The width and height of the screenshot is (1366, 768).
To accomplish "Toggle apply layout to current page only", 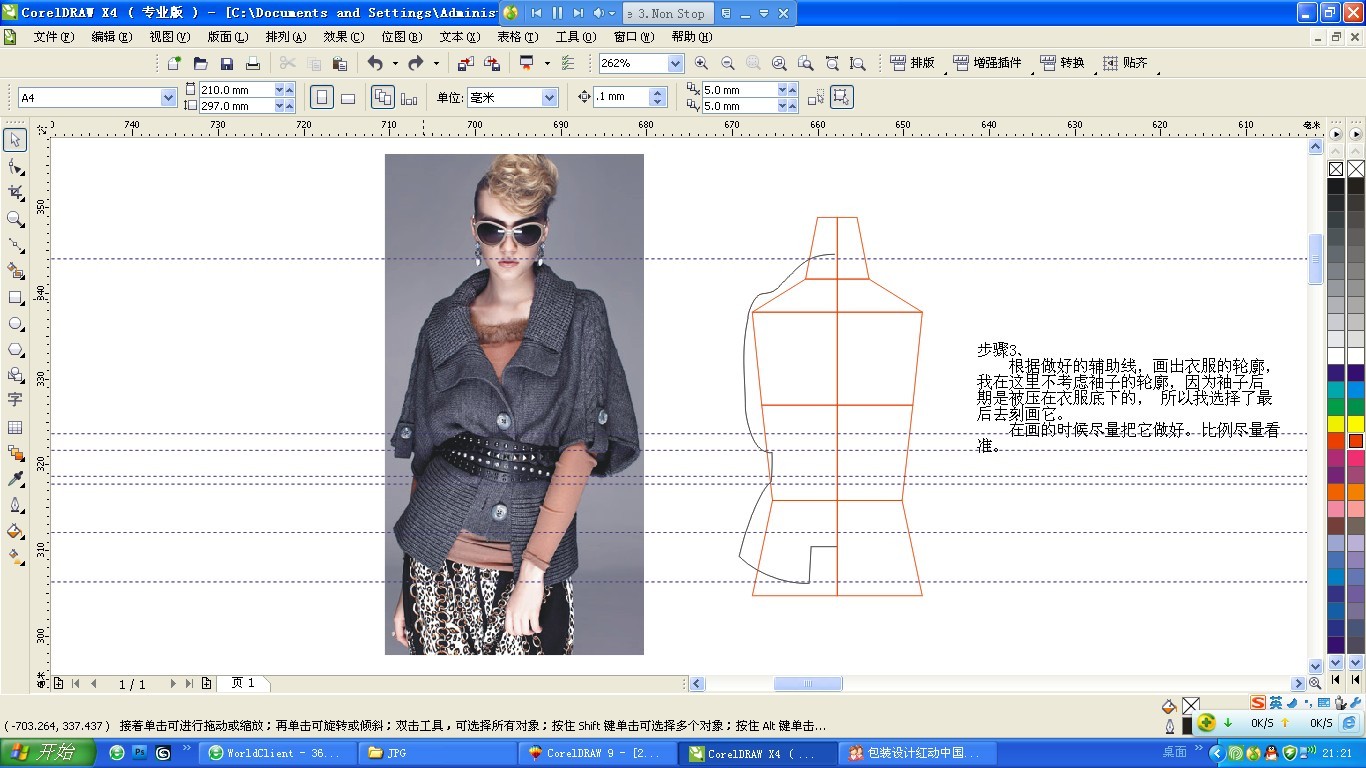I will pos(408,97).
